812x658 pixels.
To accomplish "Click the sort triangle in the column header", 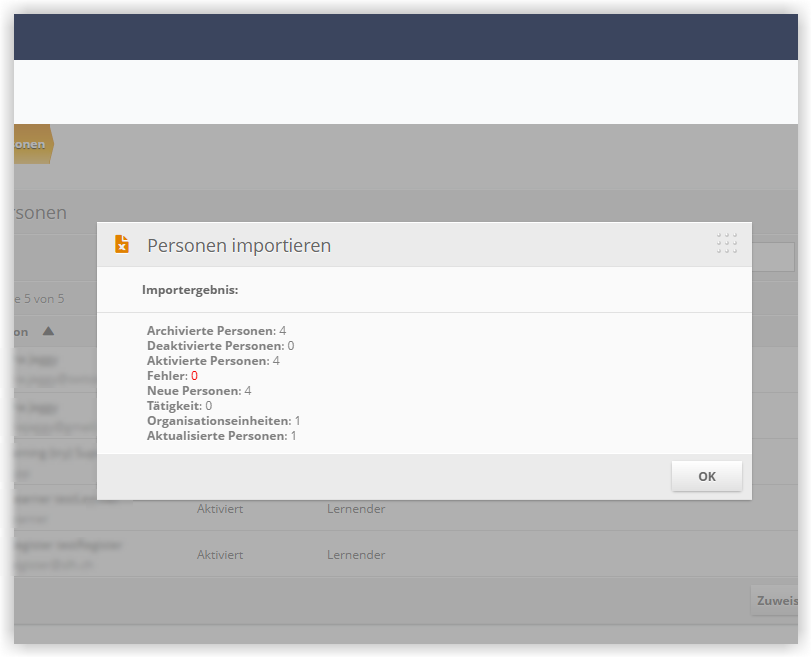I will coord(48,331).
